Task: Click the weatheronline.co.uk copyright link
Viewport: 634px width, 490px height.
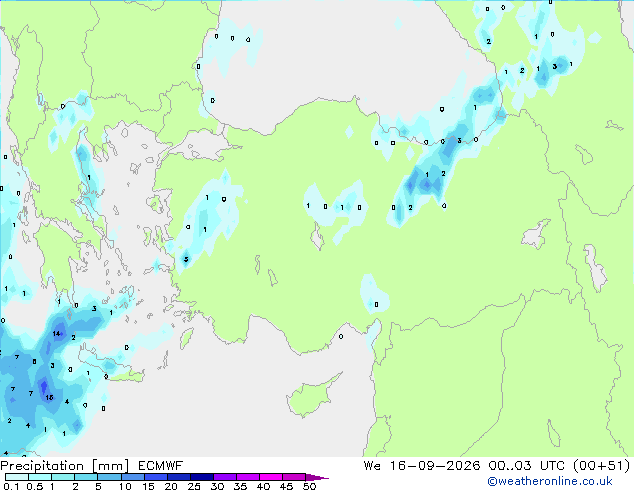Action: 550,481
